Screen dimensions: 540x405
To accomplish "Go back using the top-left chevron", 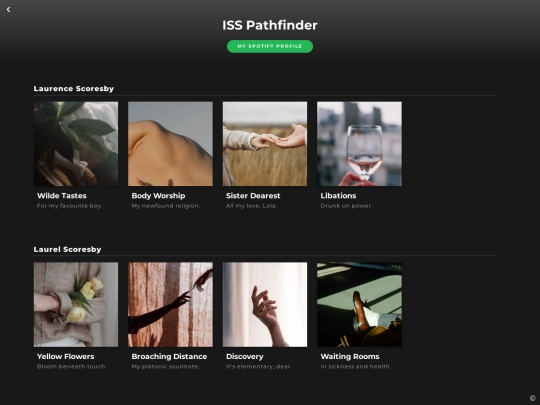I will pyautogui.click(x=8, y=10).
